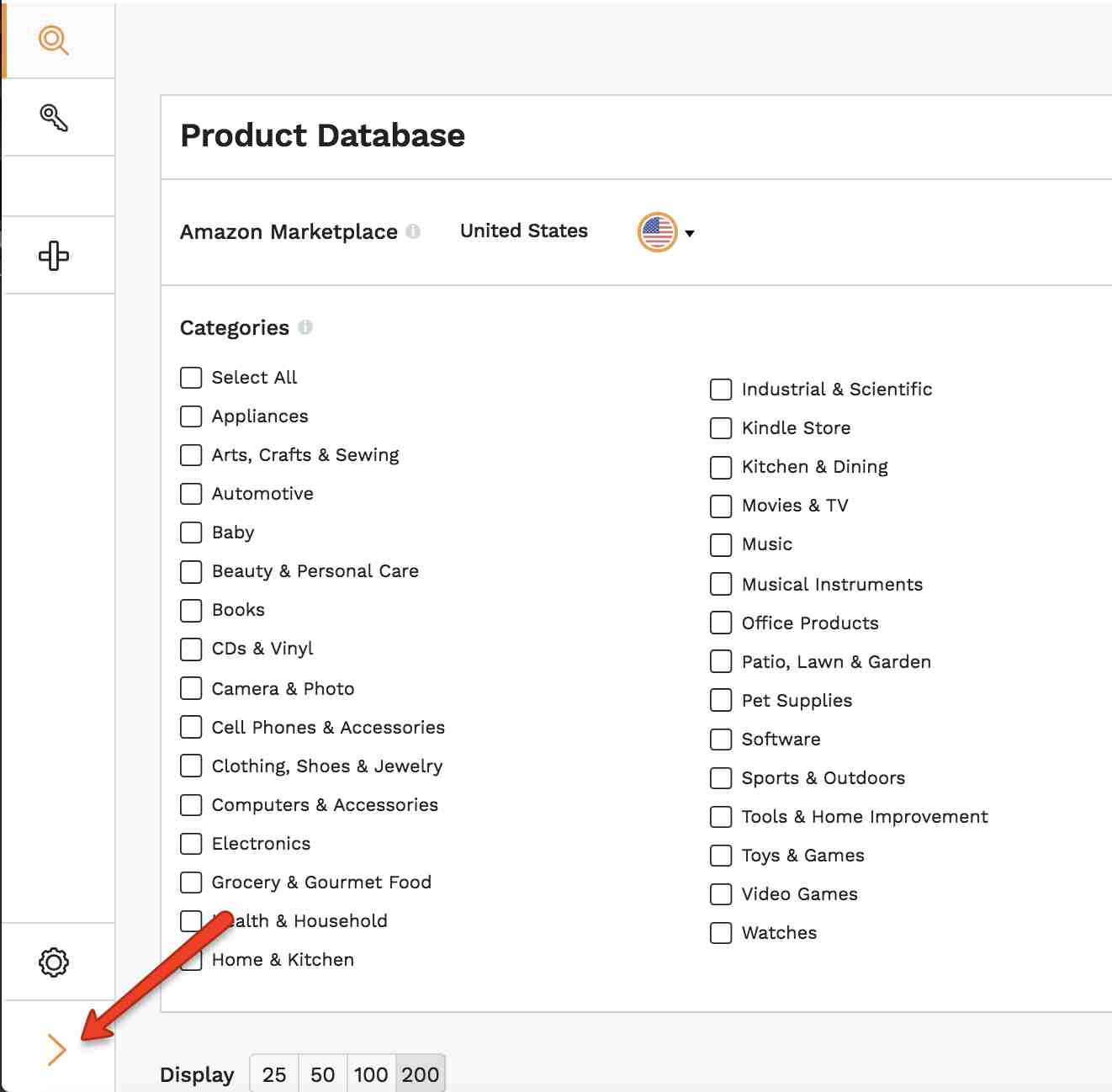Enable the Software category
This screenshot has height=1092, width=1112.
721,739
